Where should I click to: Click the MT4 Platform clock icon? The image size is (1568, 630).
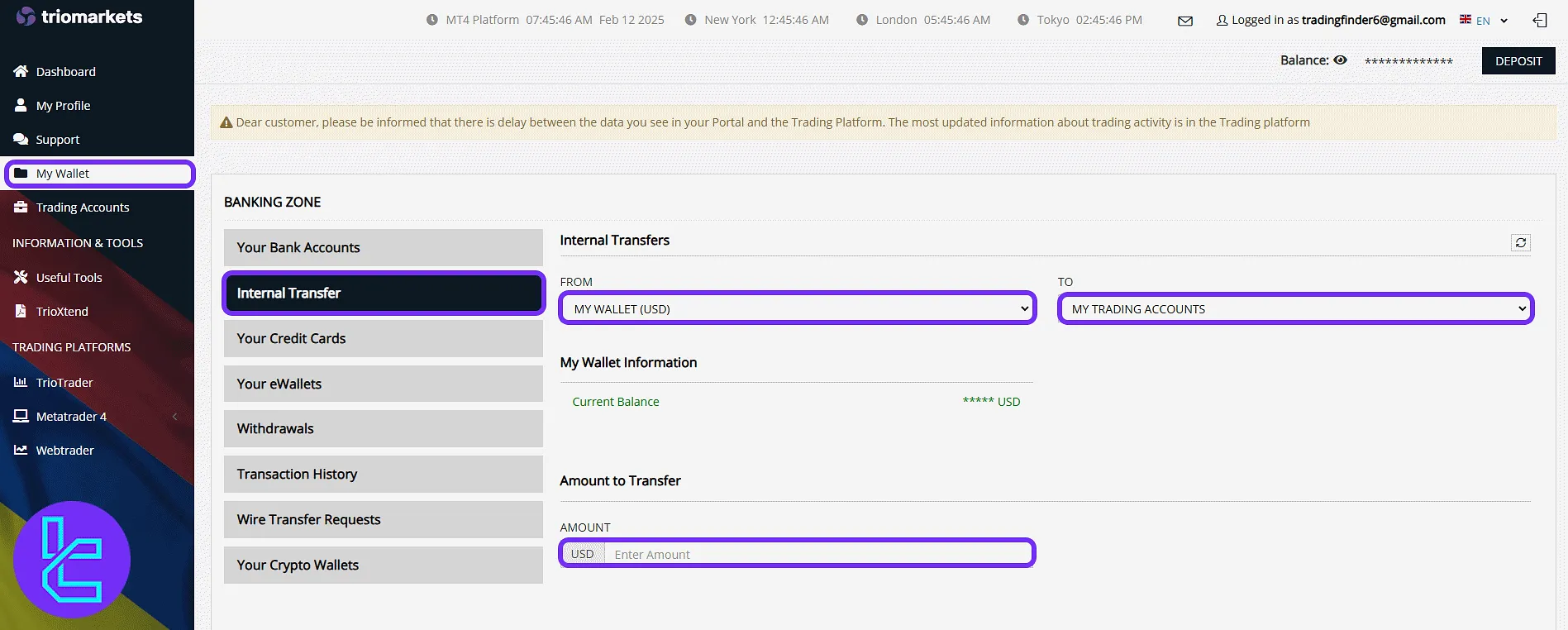[x=432, y=20]
